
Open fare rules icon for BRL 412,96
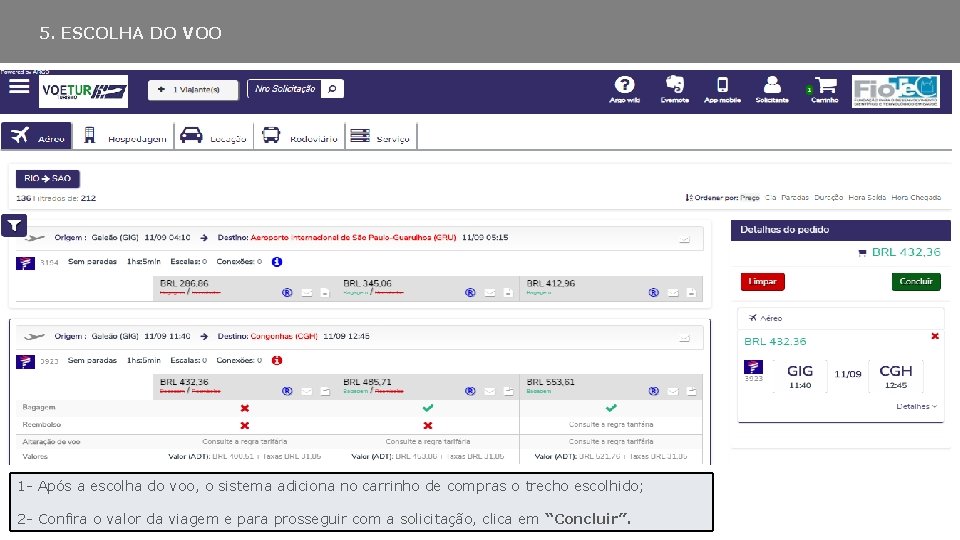pos(654,293)
